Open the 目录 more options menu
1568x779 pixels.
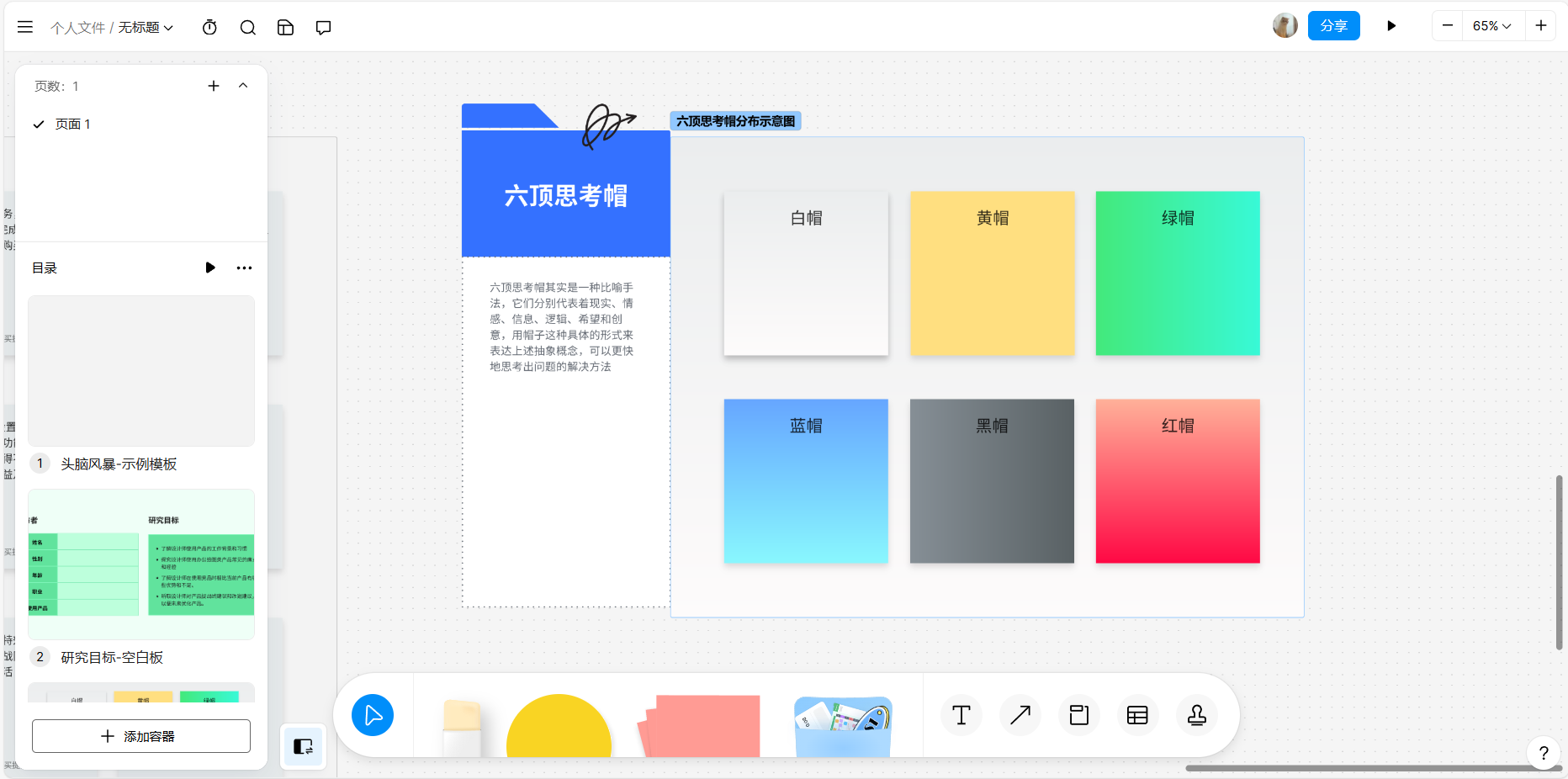pyautogui.click(x=244, y=268)
